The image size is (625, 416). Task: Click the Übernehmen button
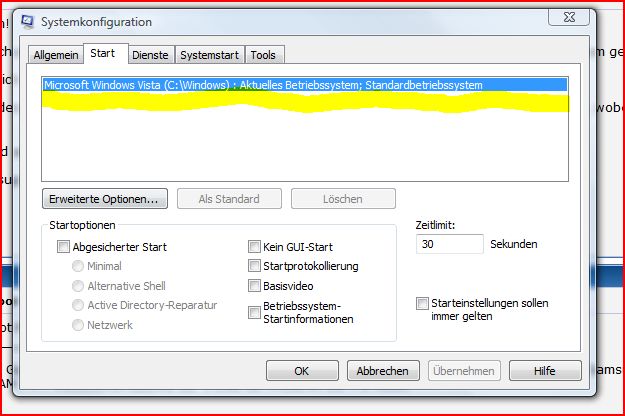point(464,371)
